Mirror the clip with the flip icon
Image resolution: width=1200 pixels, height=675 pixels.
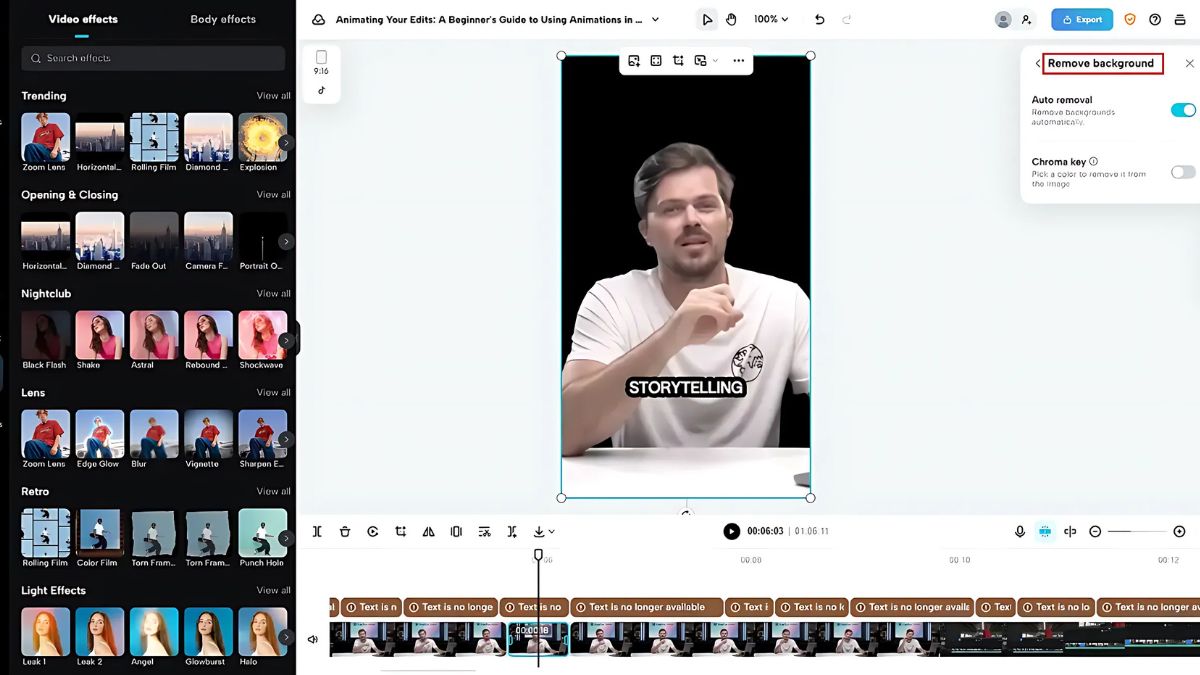(x=429, y=532)
